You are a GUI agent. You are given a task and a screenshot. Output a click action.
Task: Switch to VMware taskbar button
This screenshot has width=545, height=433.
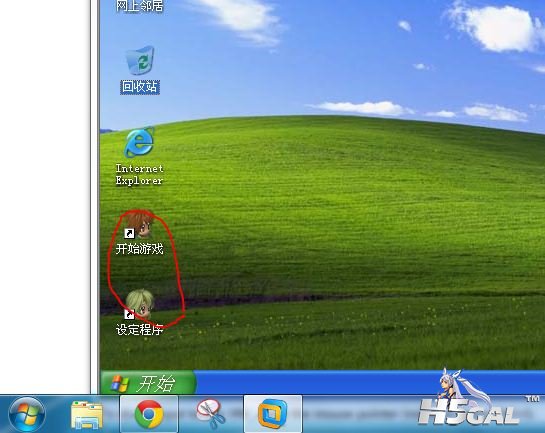(x=273, y=414)
